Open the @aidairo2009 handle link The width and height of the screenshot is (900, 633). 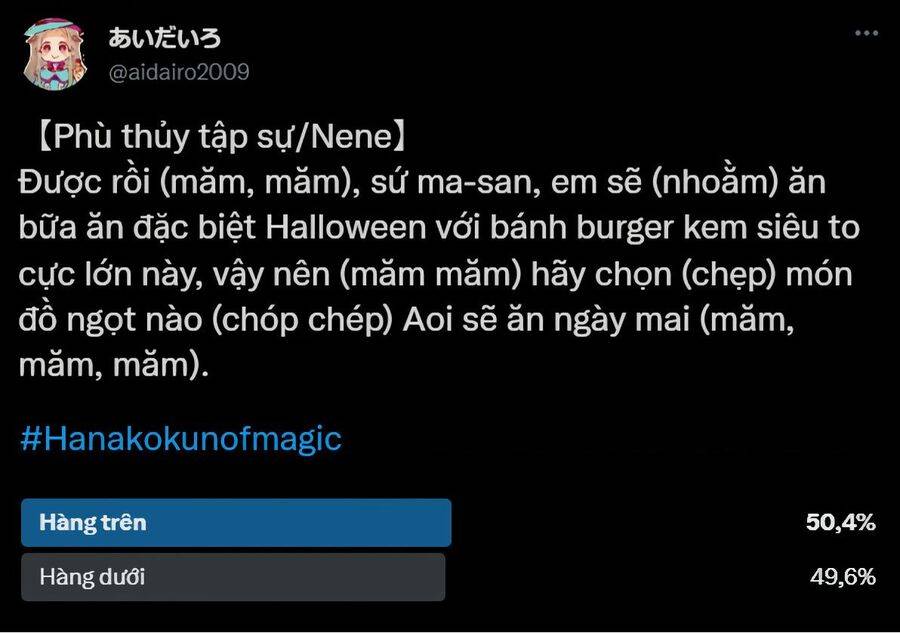tap(179, 72)
